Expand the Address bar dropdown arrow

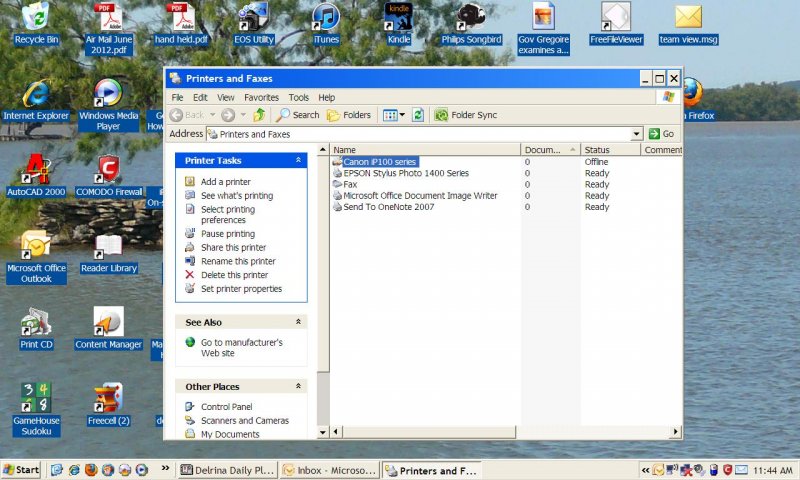coord(637,134)
